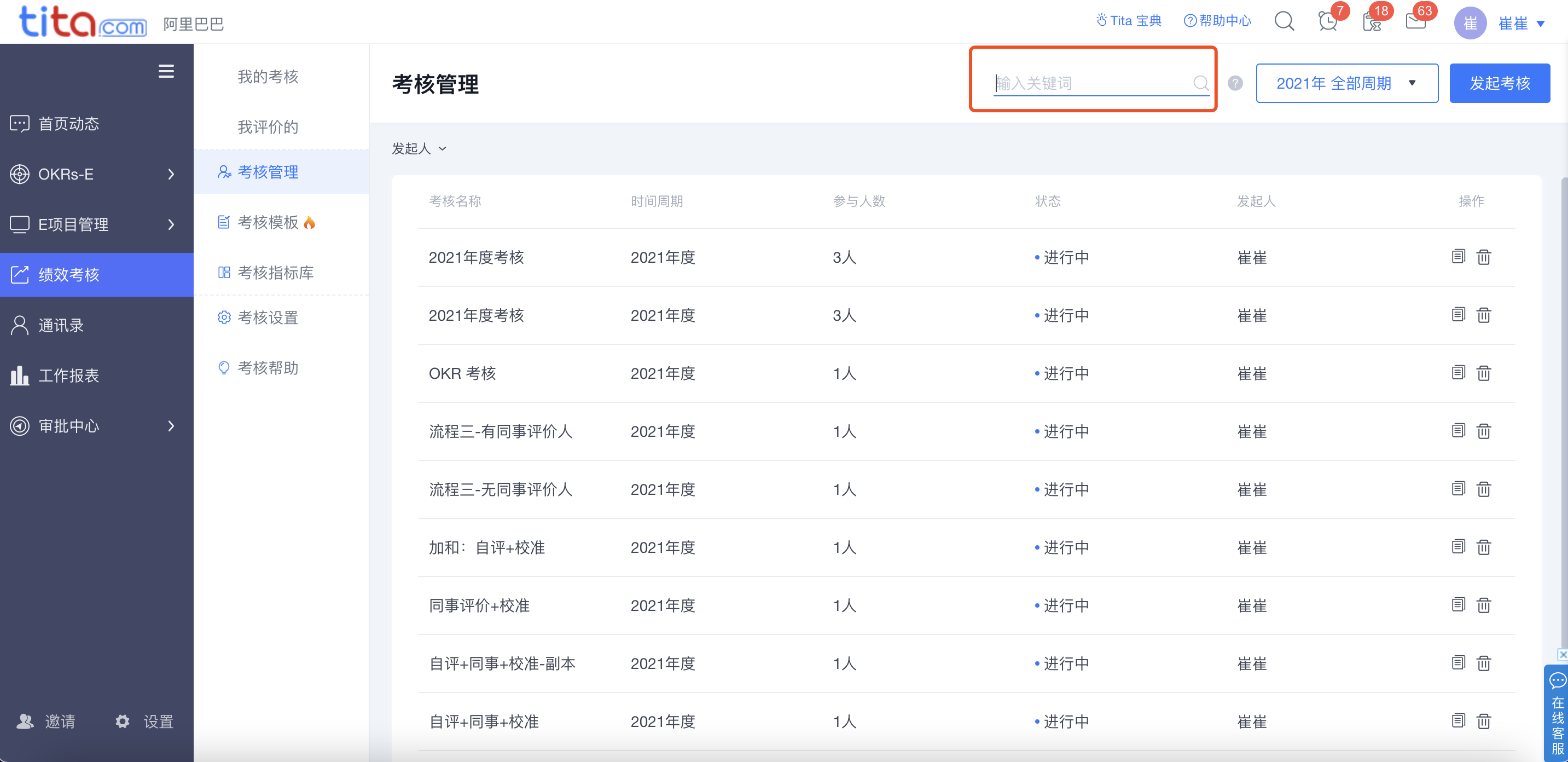Copy the 流程三-有同事评价人 assessment
Screen dimensions: 1568x762
[1458, 431]
